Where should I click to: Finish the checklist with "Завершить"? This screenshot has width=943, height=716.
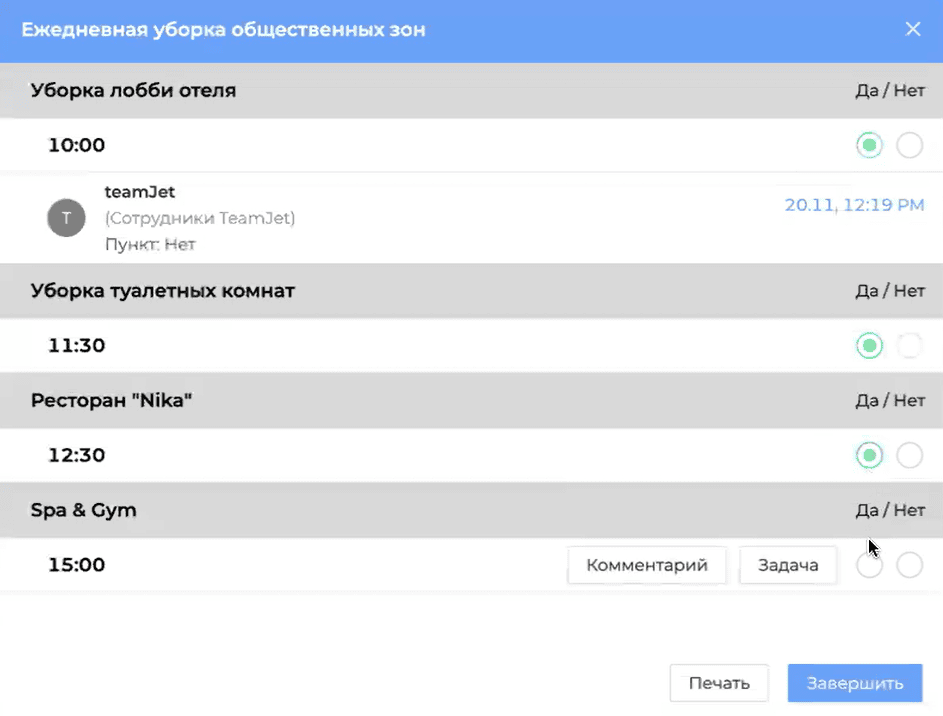coord(854,684)
